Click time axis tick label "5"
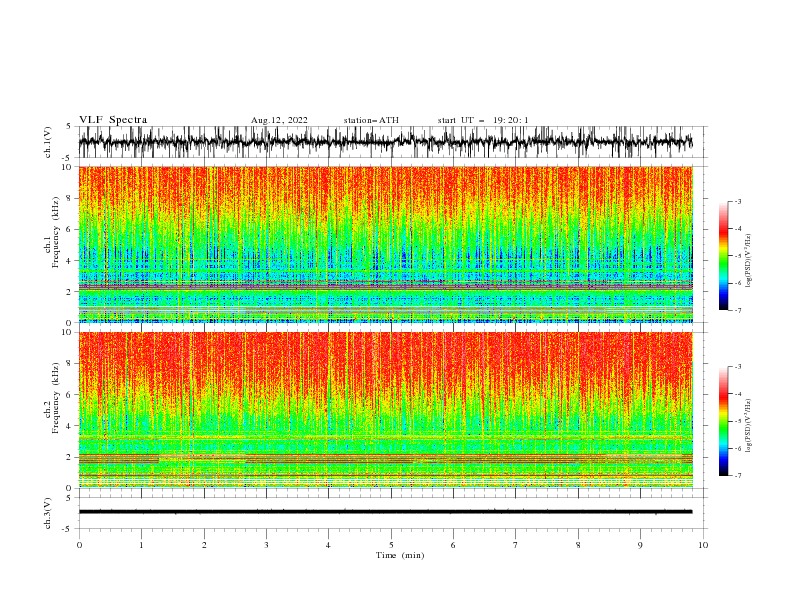The height and width of the screenshot is (612, 792). tap(391, 545)
